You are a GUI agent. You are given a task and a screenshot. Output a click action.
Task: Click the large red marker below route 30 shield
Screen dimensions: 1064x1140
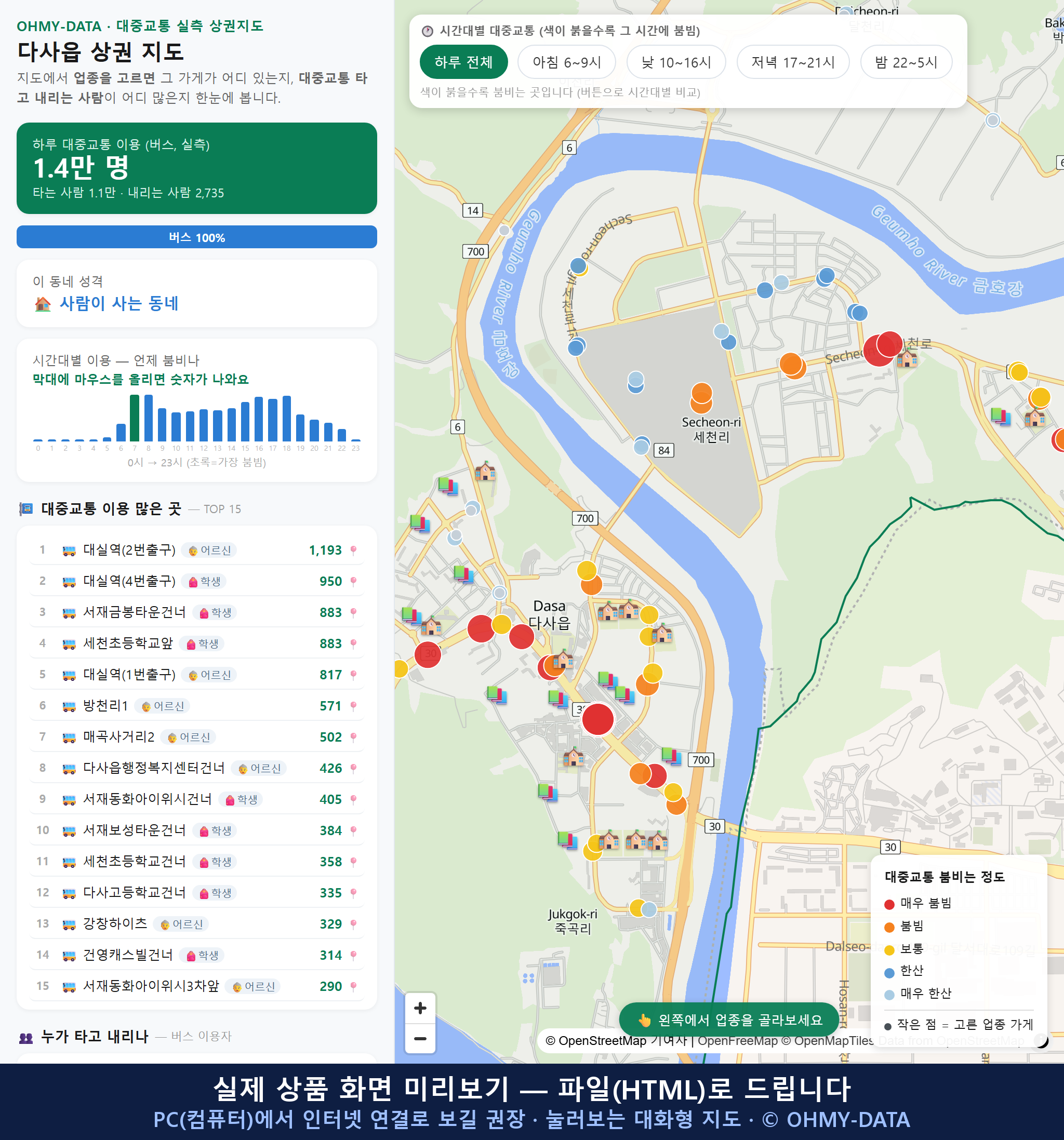click(597, 719)
